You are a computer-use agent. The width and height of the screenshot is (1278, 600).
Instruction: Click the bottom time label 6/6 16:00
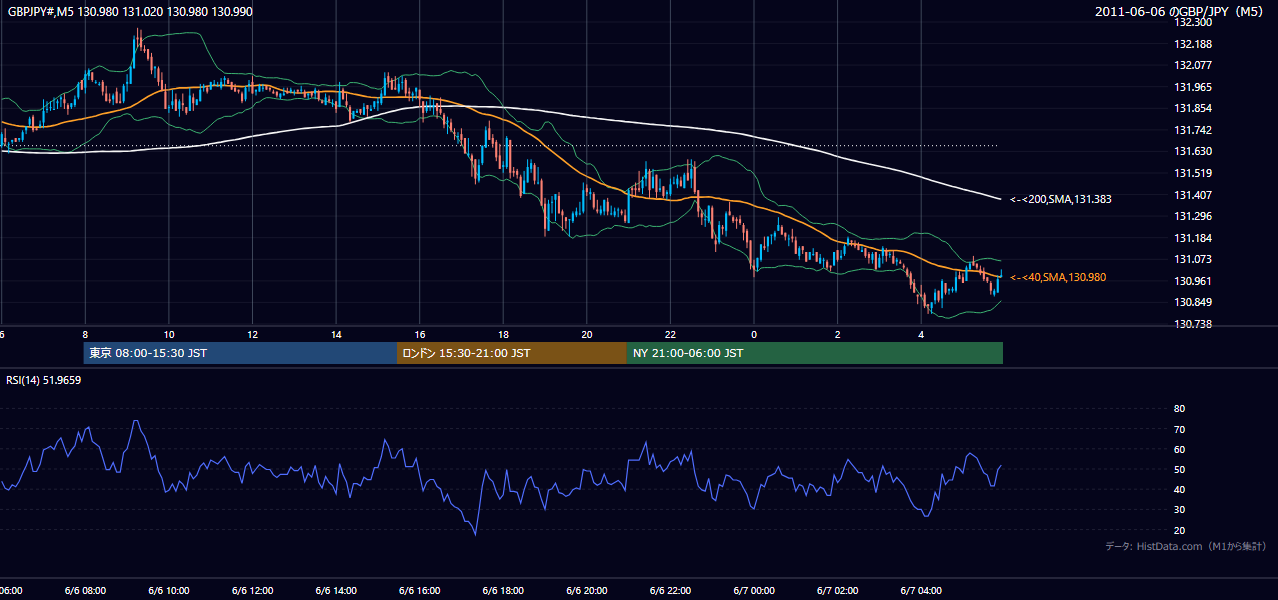(x=419, y=591)
